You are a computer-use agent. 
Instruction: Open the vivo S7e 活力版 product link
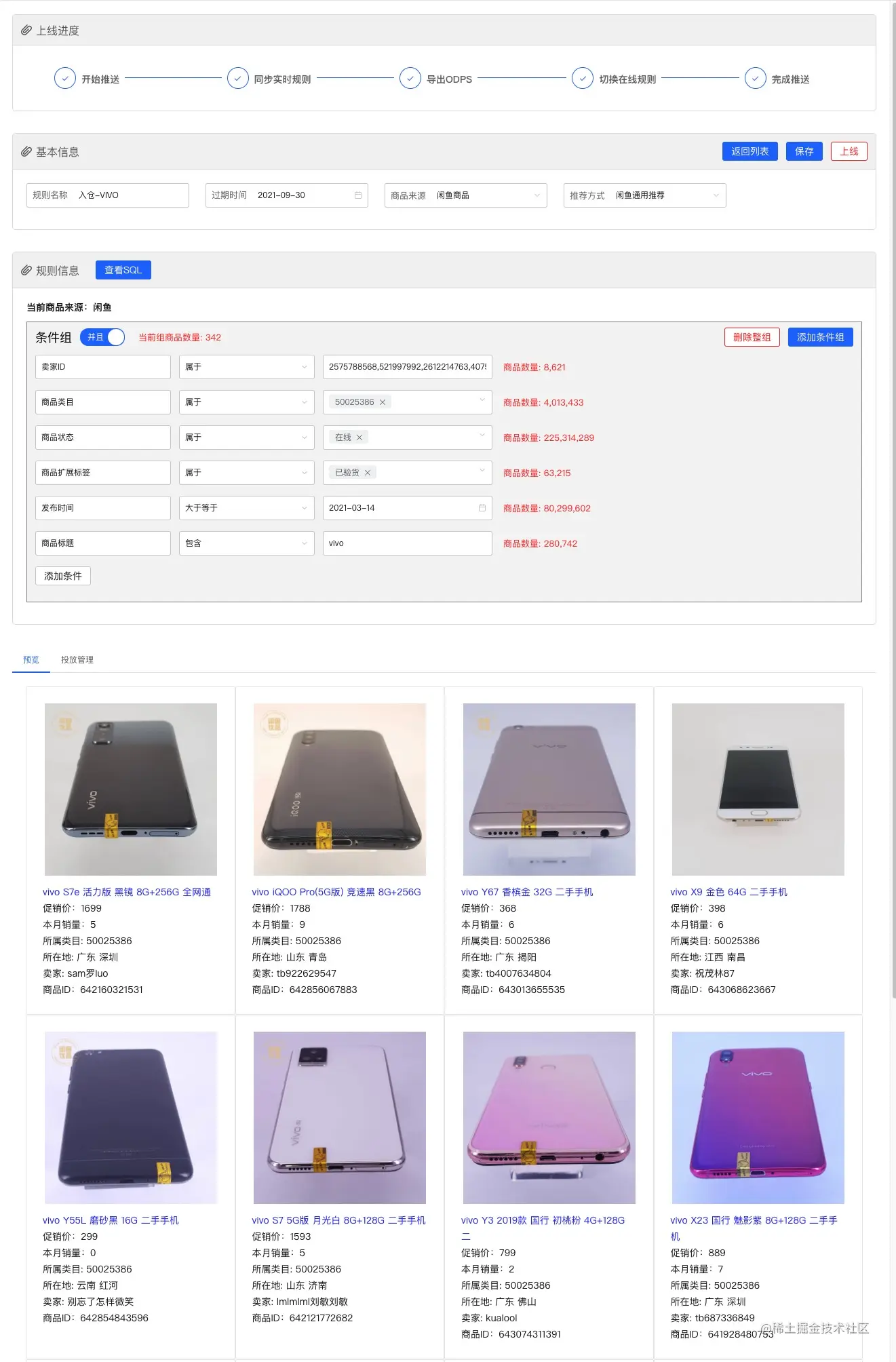click(x=127, y=892)
